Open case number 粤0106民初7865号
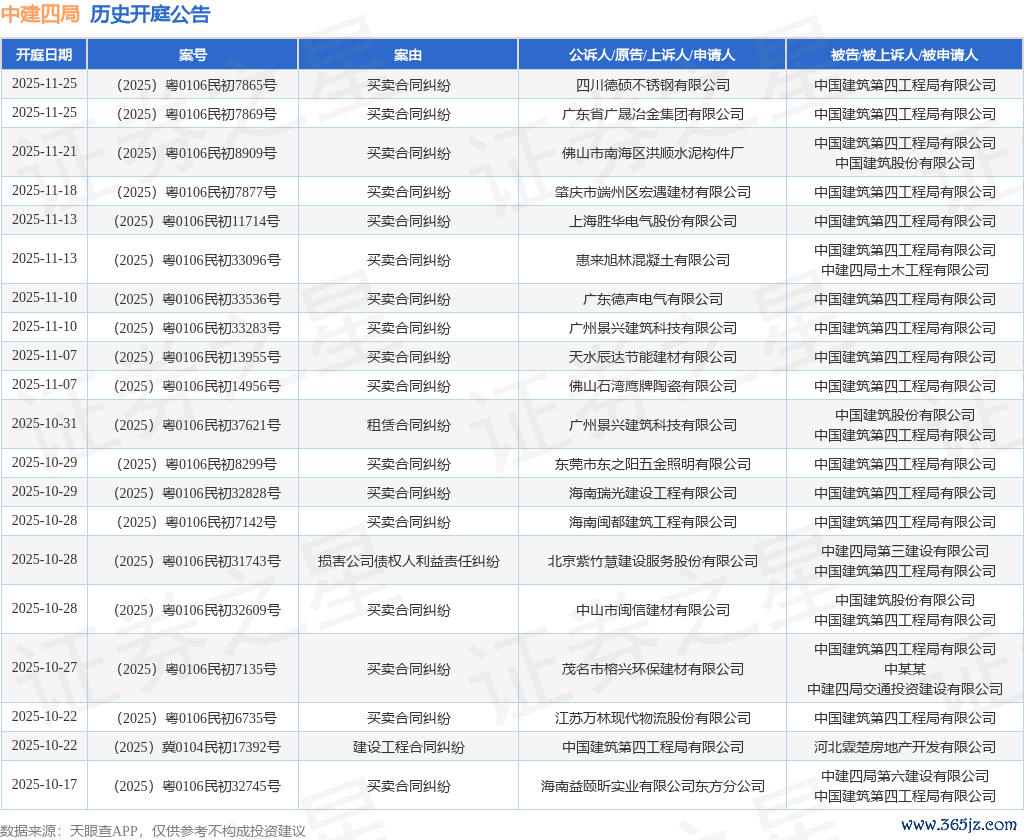The height and width of the screenshot is (840, 1024). (196, 85)
